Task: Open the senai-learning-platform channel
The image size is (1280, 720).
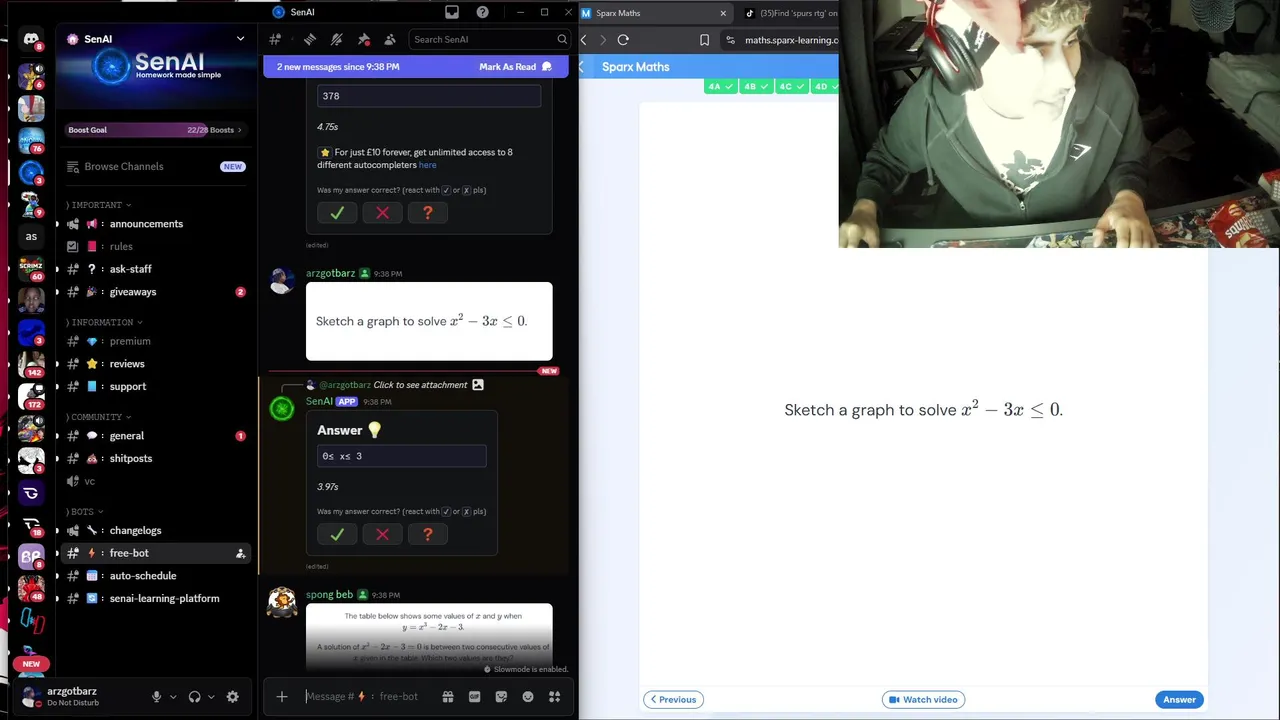Action: (164, 599)
